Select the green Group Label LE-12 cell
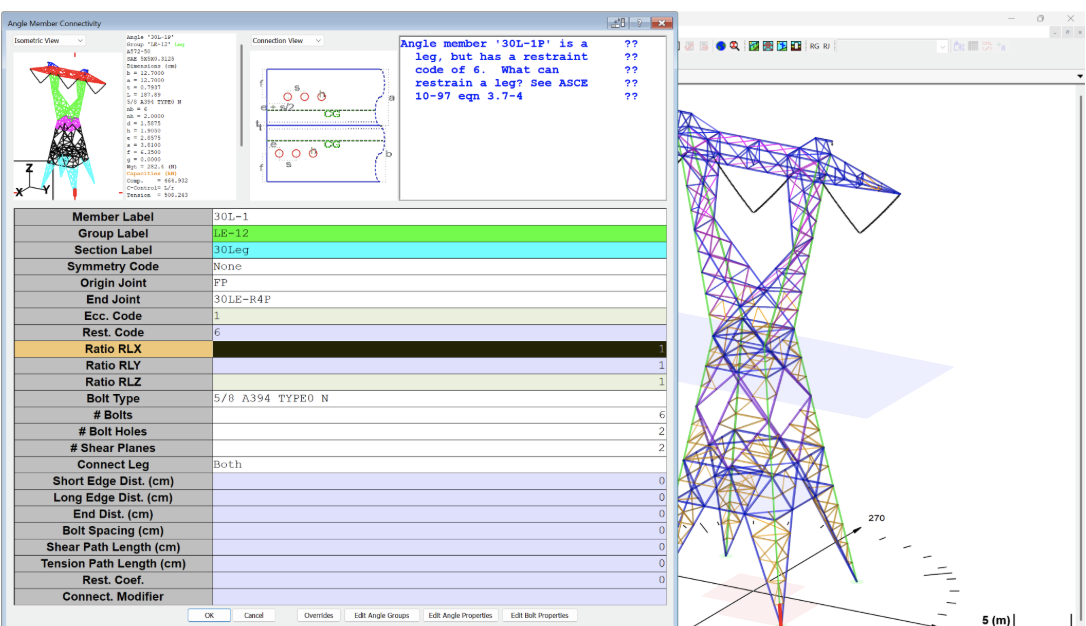The height and width of the screenshot is (626, 1086). coord(439,233)
